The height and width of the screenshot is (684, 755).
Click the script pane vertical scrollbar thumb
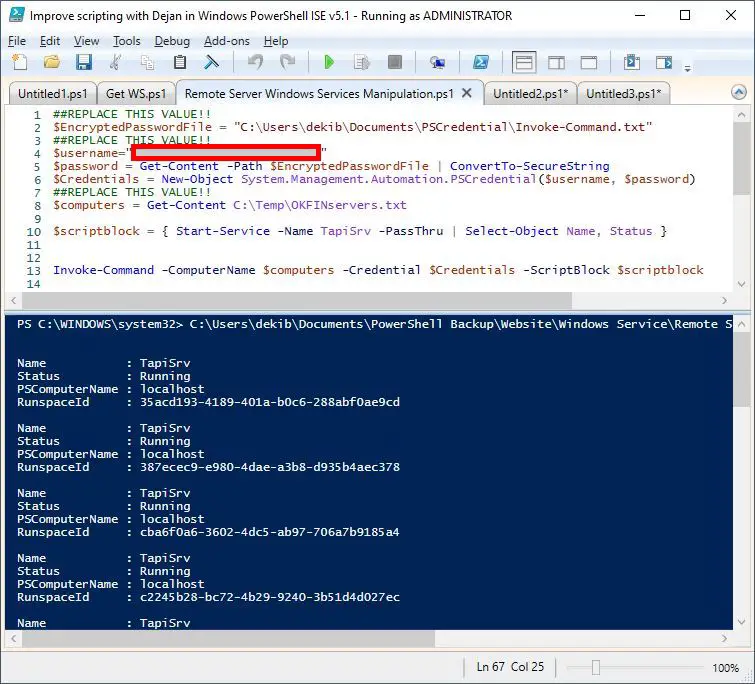click(741, 159)
